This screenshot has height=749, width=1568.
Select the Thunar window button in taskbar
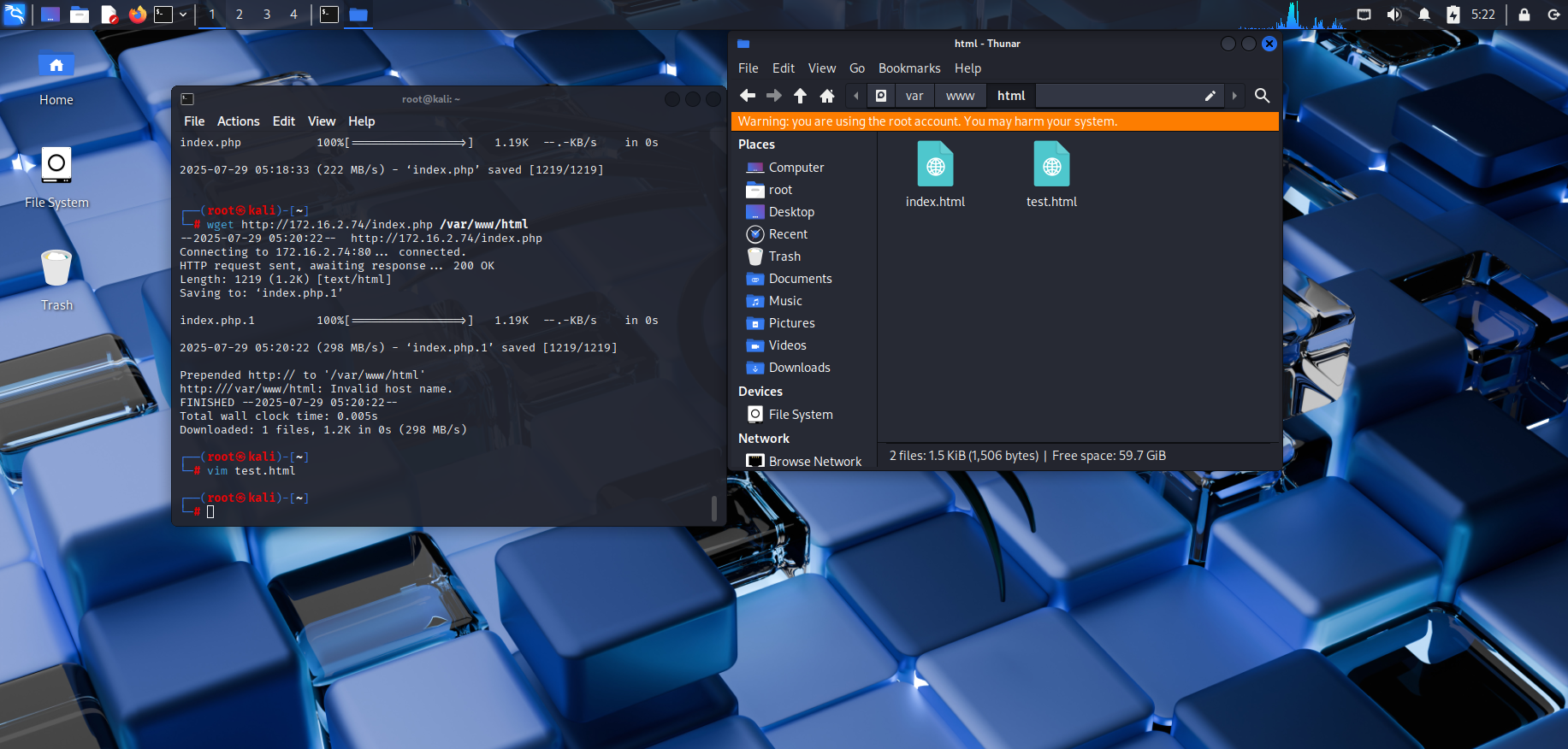point(358,15)
